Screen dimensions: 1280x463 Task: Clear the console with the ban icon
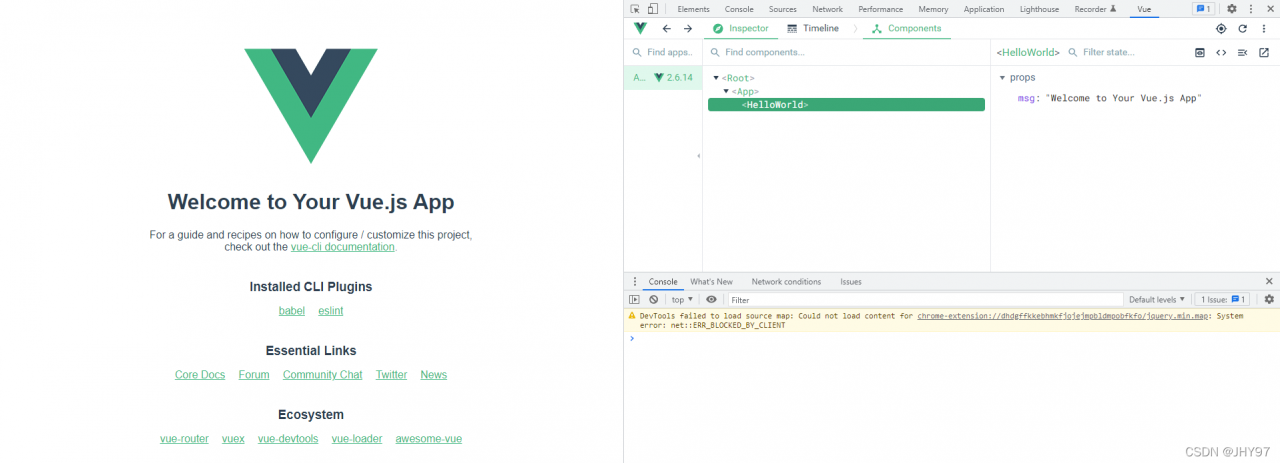[653, 299]
